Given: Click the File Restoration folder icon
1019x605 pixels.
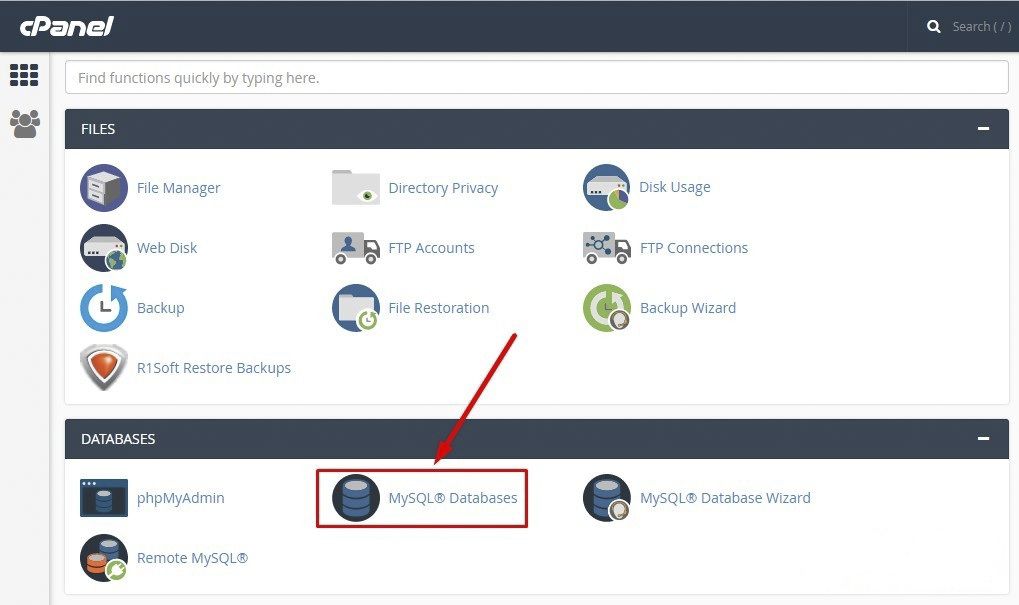Looking at the screenshot, I should point(355,308).
